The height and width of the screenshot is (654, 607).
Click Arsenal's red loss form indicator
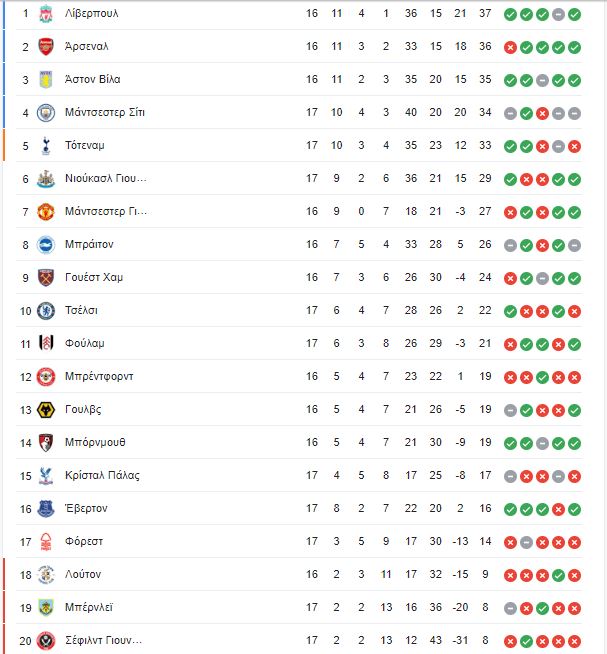pyautogui.click(x=510, y=48)
